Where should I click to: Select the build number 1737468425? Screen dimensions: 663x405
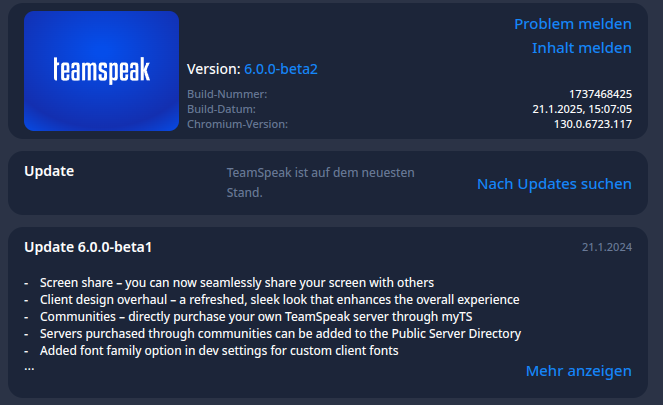[x=600, y=94]
